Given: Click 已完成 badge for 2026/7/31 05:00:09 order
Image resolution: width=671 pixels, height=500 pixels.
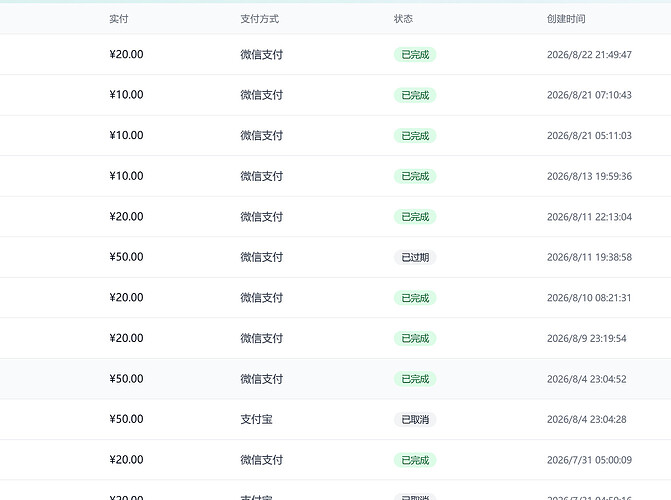Looking at the screenshot, I should pyautogui.click(x=415, y=460).
